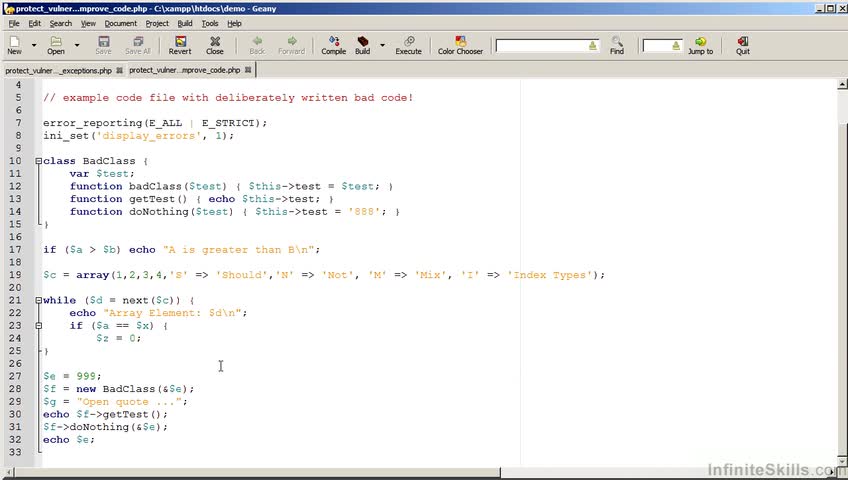Click line number 19 in the margin
This screenshot has height=480, width=848.
click(15, 275)
